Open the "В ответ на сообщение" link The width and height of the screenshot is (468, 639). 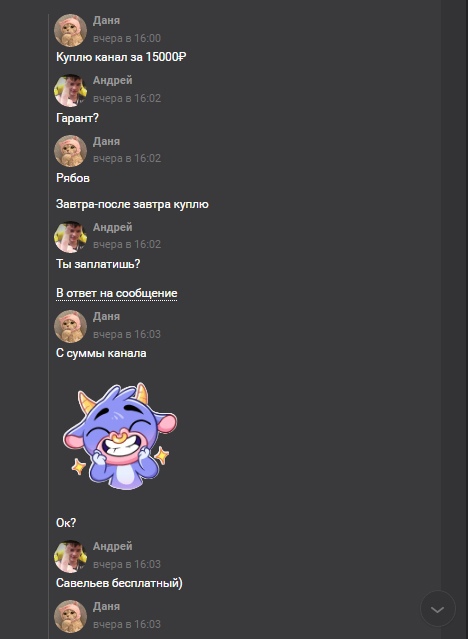(x=117, y=293)
